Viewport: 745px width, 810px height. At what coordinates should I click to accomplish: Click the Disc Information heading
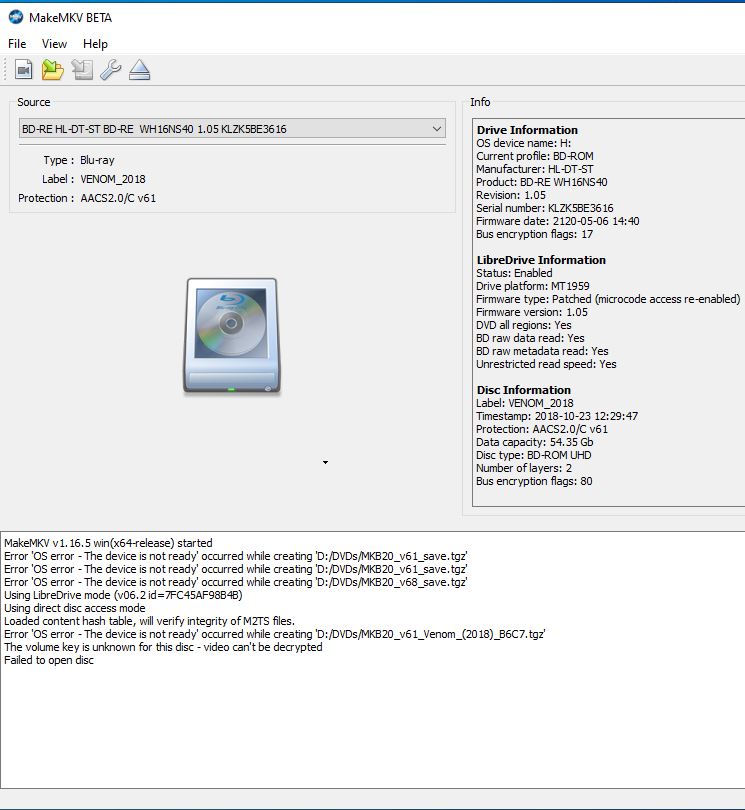523,390
